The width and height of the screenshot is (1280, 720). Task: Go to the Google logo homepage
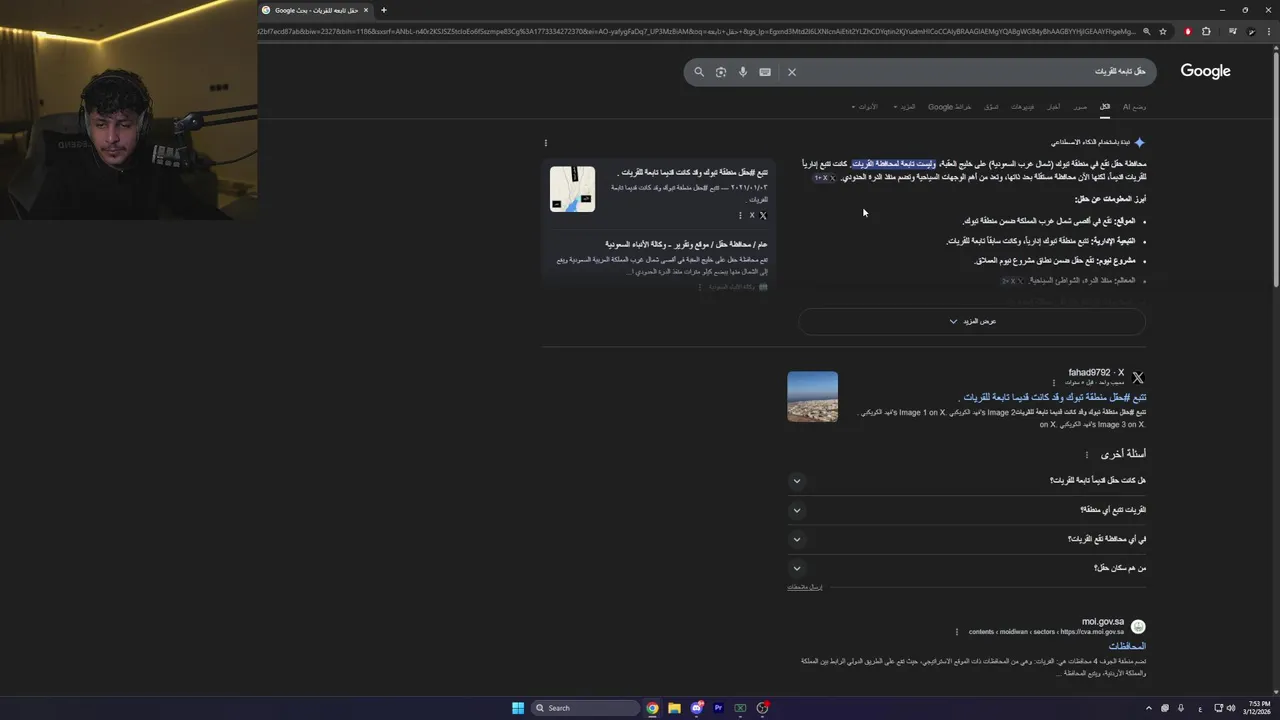[x=1205, y=71]
